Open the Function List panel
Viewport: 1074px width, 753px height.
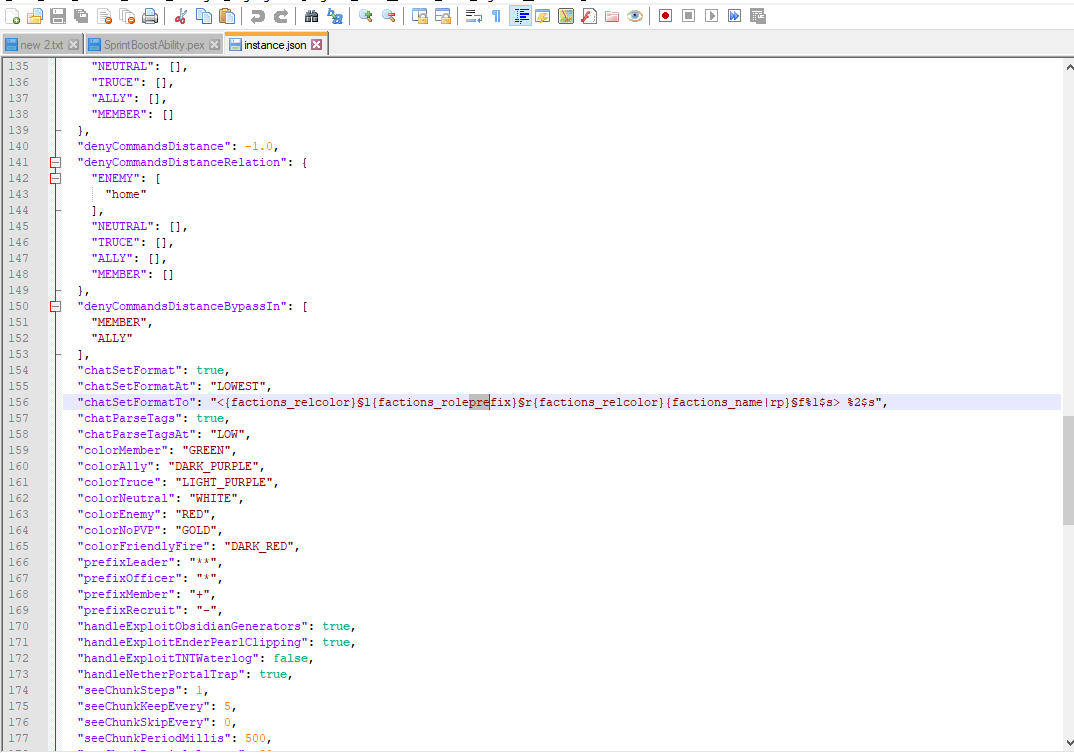[x=589, y=16]
